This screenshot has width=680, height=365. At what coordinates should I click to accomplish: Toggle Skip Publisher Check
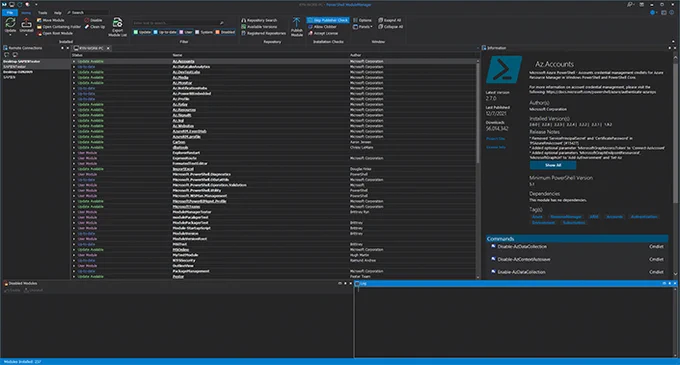click(328, 20)
